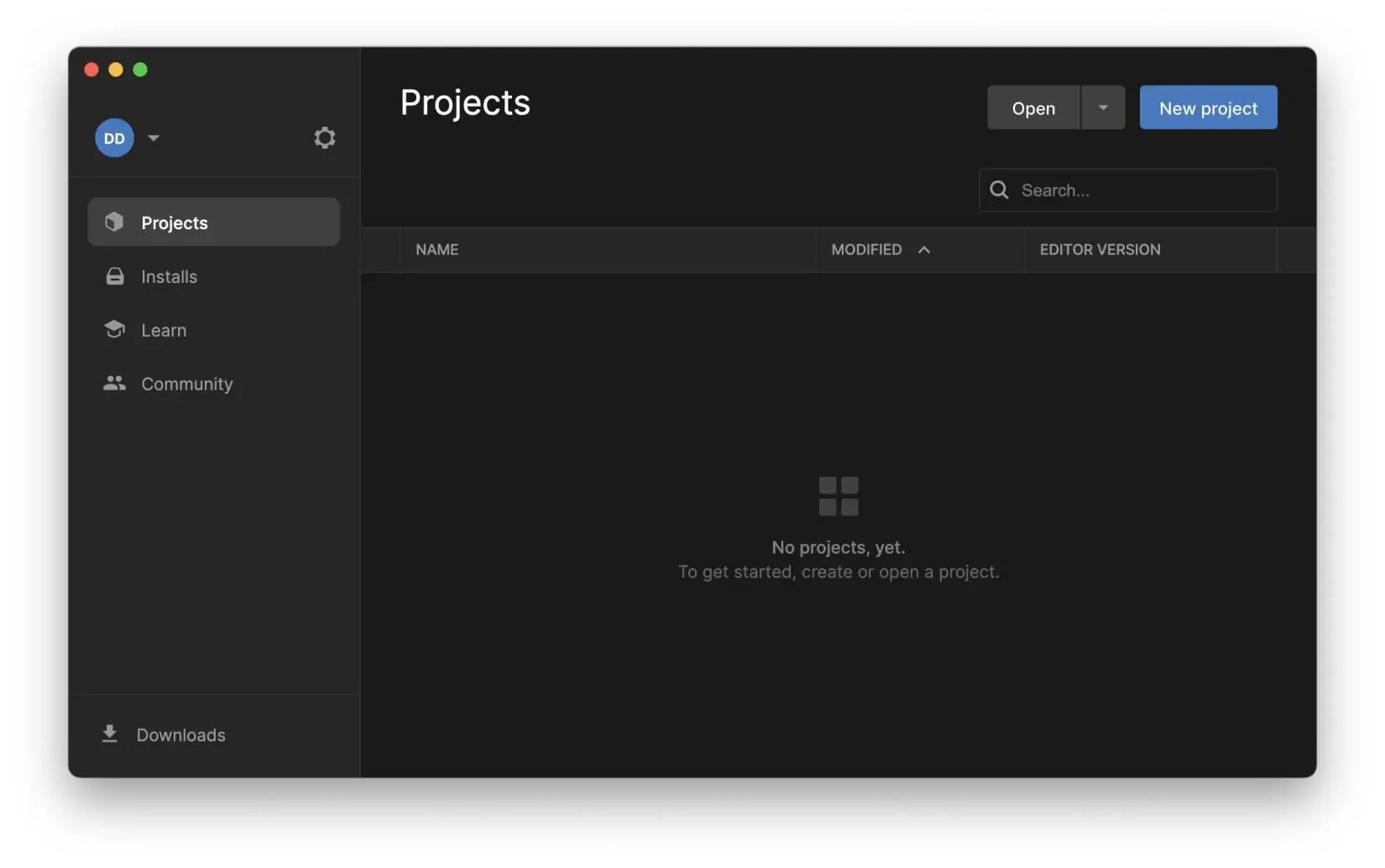Click the Open button

1033,107
